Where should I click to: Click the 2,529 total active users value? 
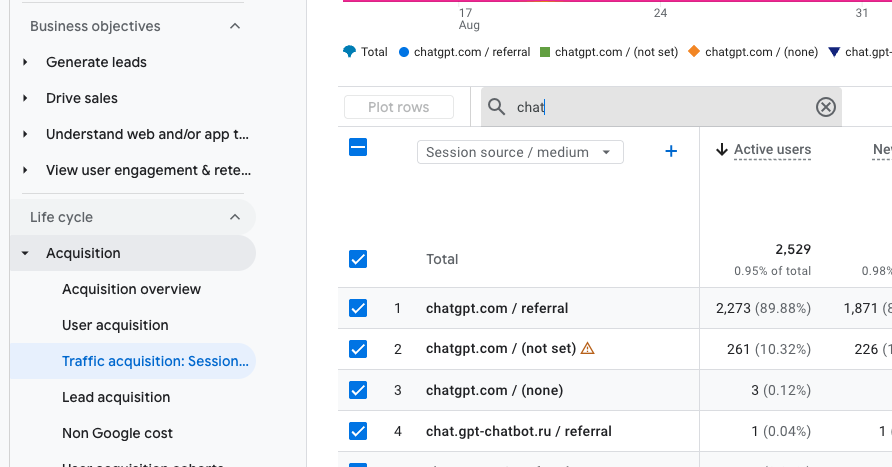pos(793,249)
